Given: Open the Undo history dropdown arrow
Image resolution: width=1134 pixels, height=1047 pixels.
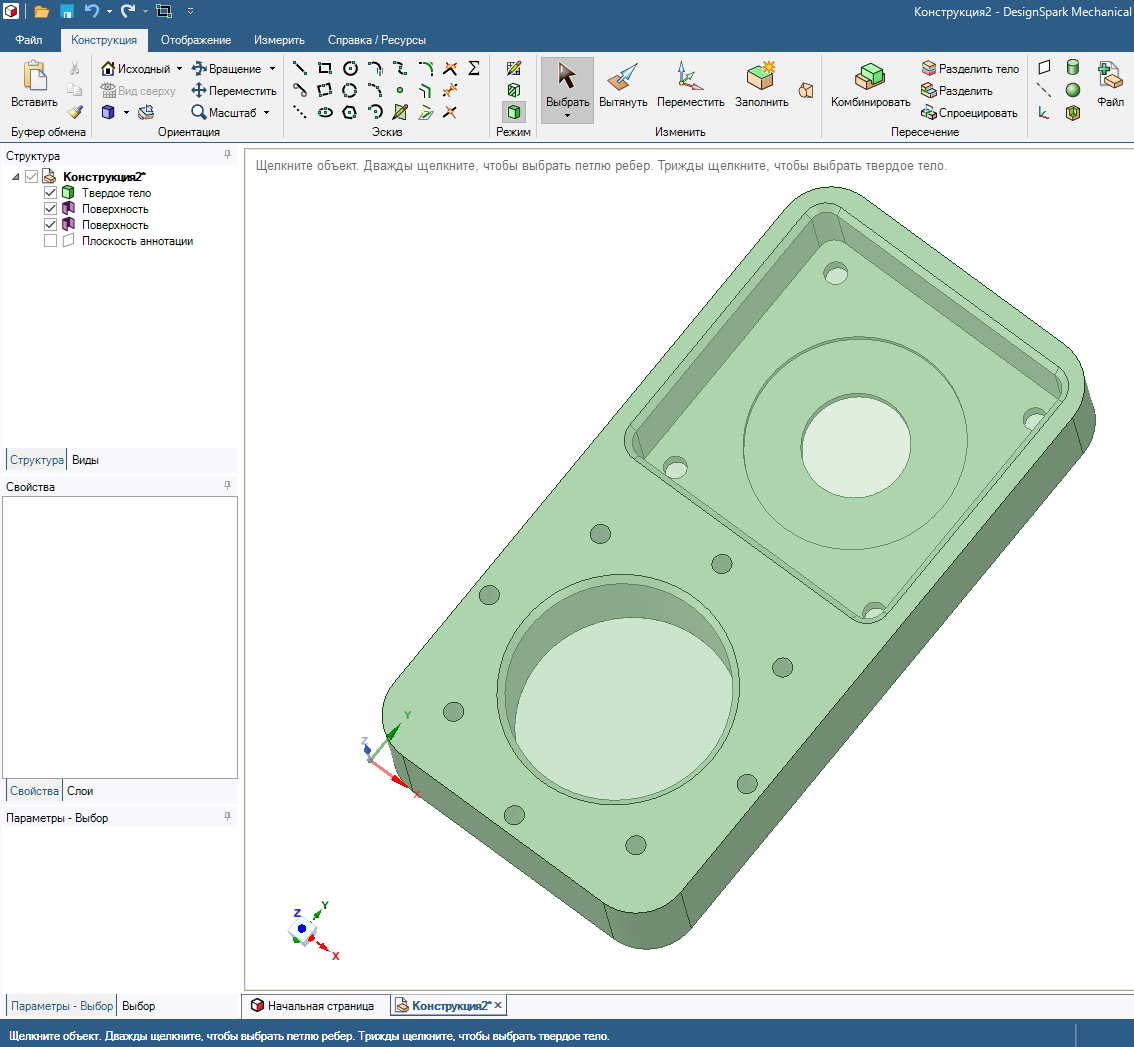Looking at the screenshot, I should (109, 12).
